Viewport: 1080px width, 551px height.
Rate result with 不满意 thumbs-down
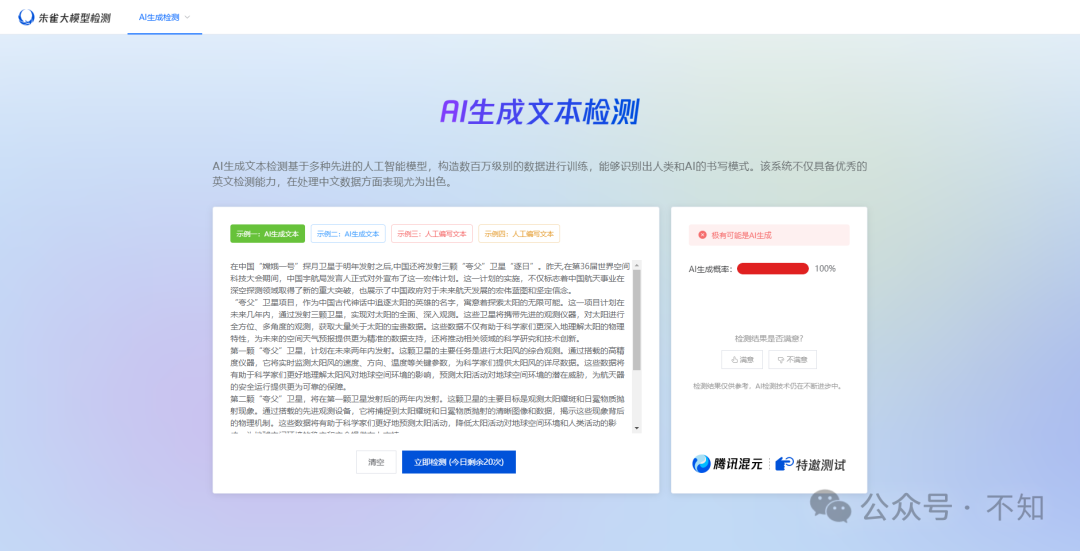click(x=791, y=359)
